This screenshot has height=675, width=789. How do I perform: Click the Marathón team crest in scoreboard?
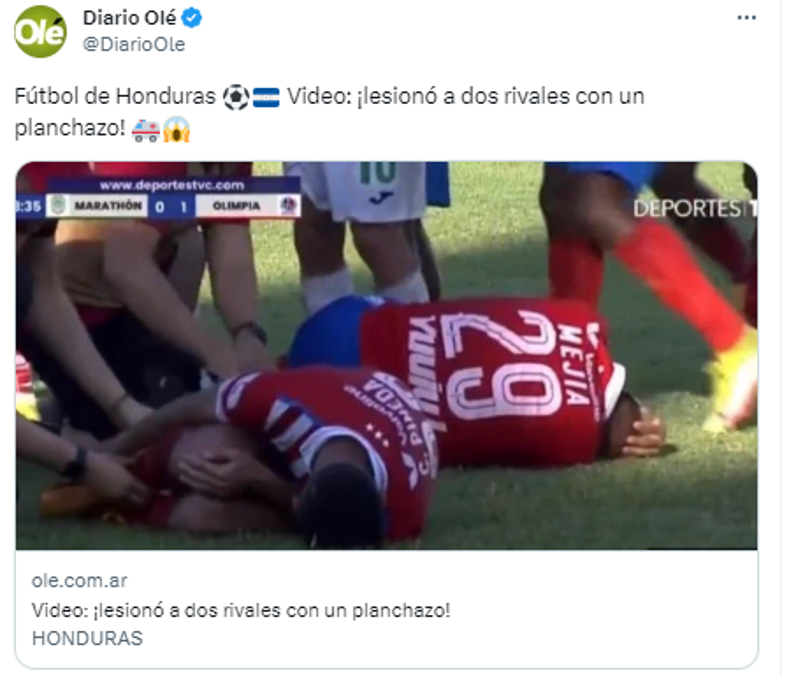click(58, 206)
